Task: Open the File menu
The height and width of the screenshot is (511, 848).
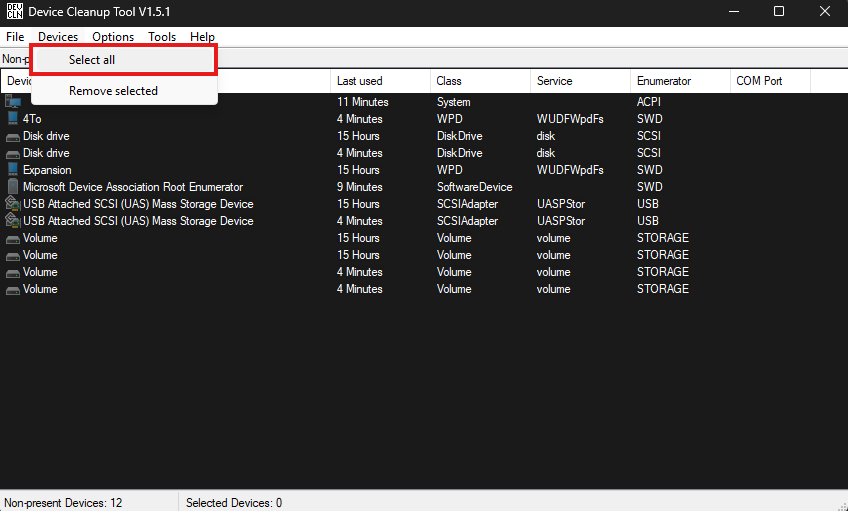Action: click(15, 37)
